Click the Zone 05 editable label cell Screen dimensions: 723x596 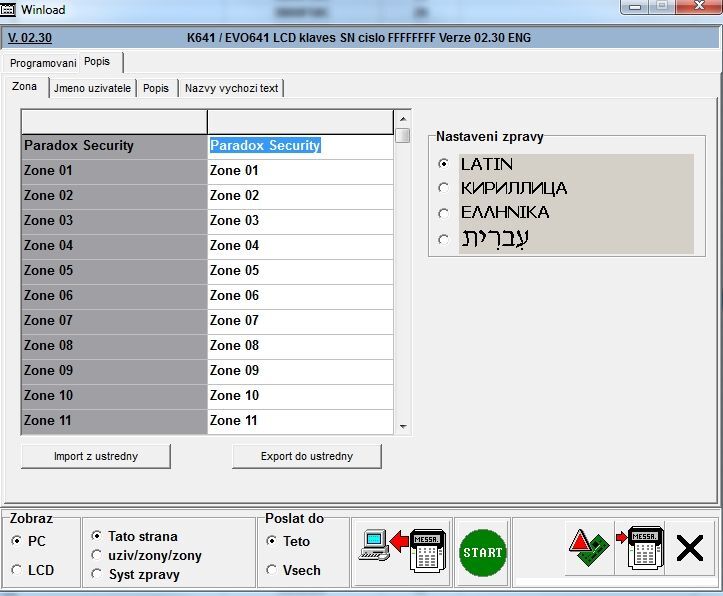[300, 271]
